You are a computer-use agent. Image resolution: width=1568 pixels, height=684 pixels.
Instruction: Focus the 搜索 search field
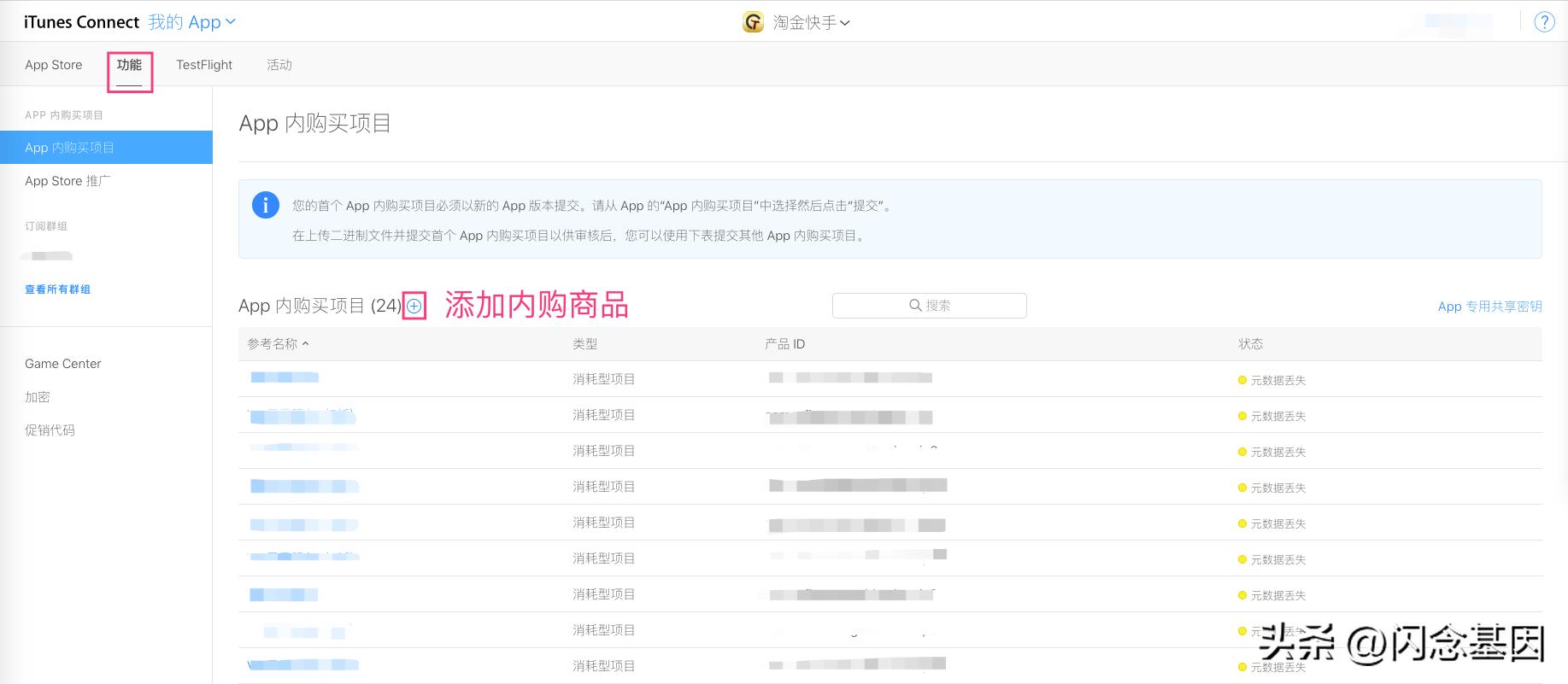pyautogui.click(x=930, y=306)
